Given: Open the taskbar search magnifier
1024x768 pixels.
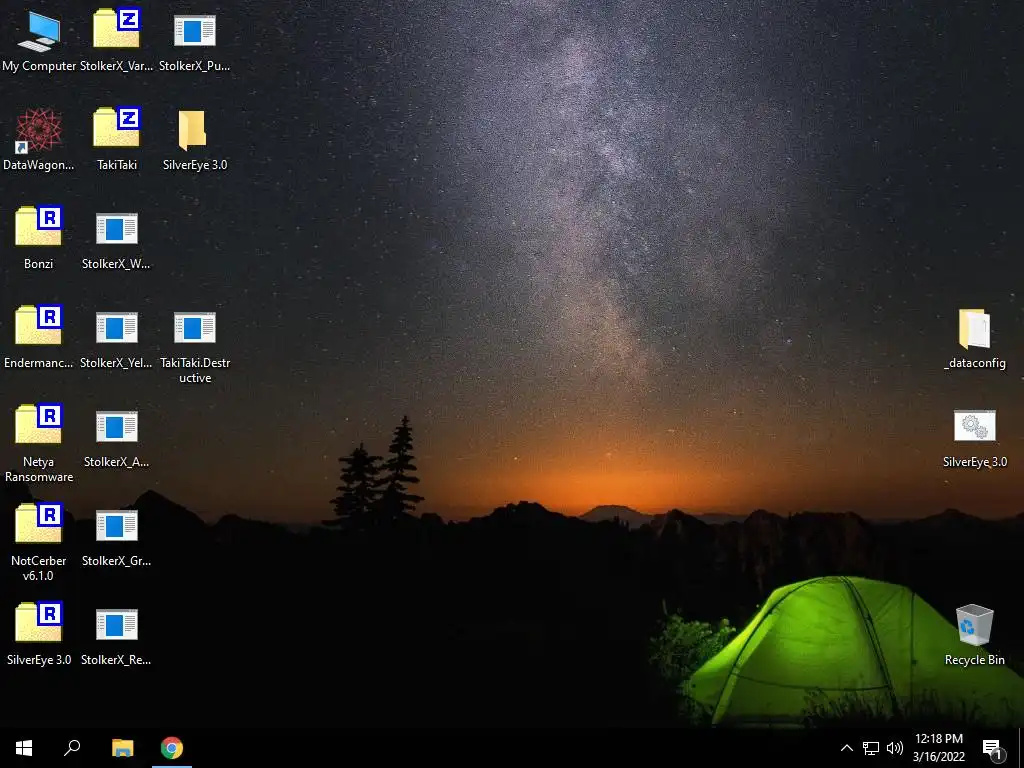Looking at the screenshot, I should tap(72, 748).
